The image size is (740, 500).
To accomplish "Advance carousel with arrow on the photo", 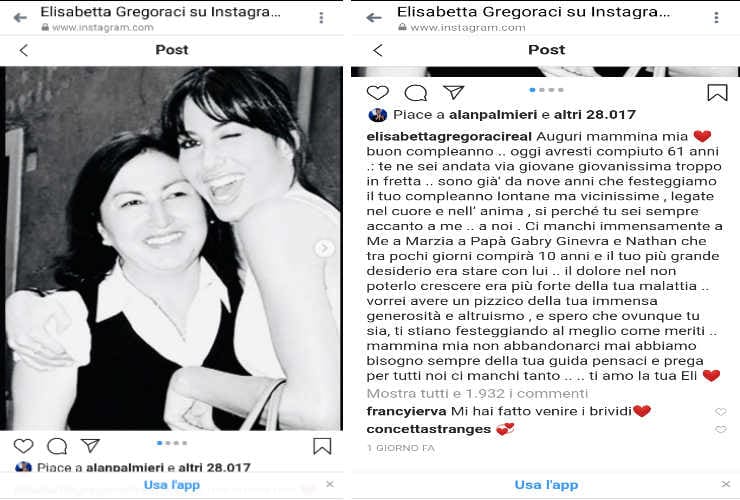I will [325, 248].
